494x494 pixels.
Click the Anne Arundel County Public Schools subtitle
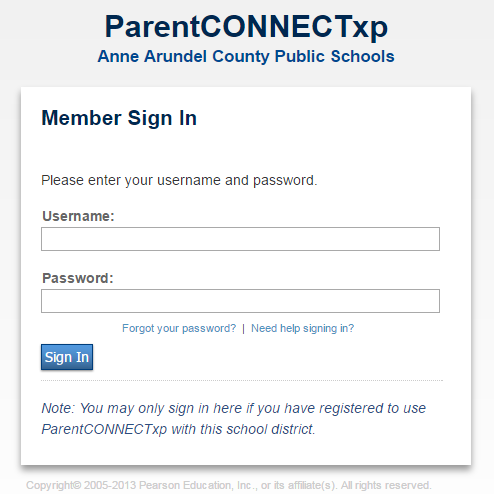click(x=246, y=56)
